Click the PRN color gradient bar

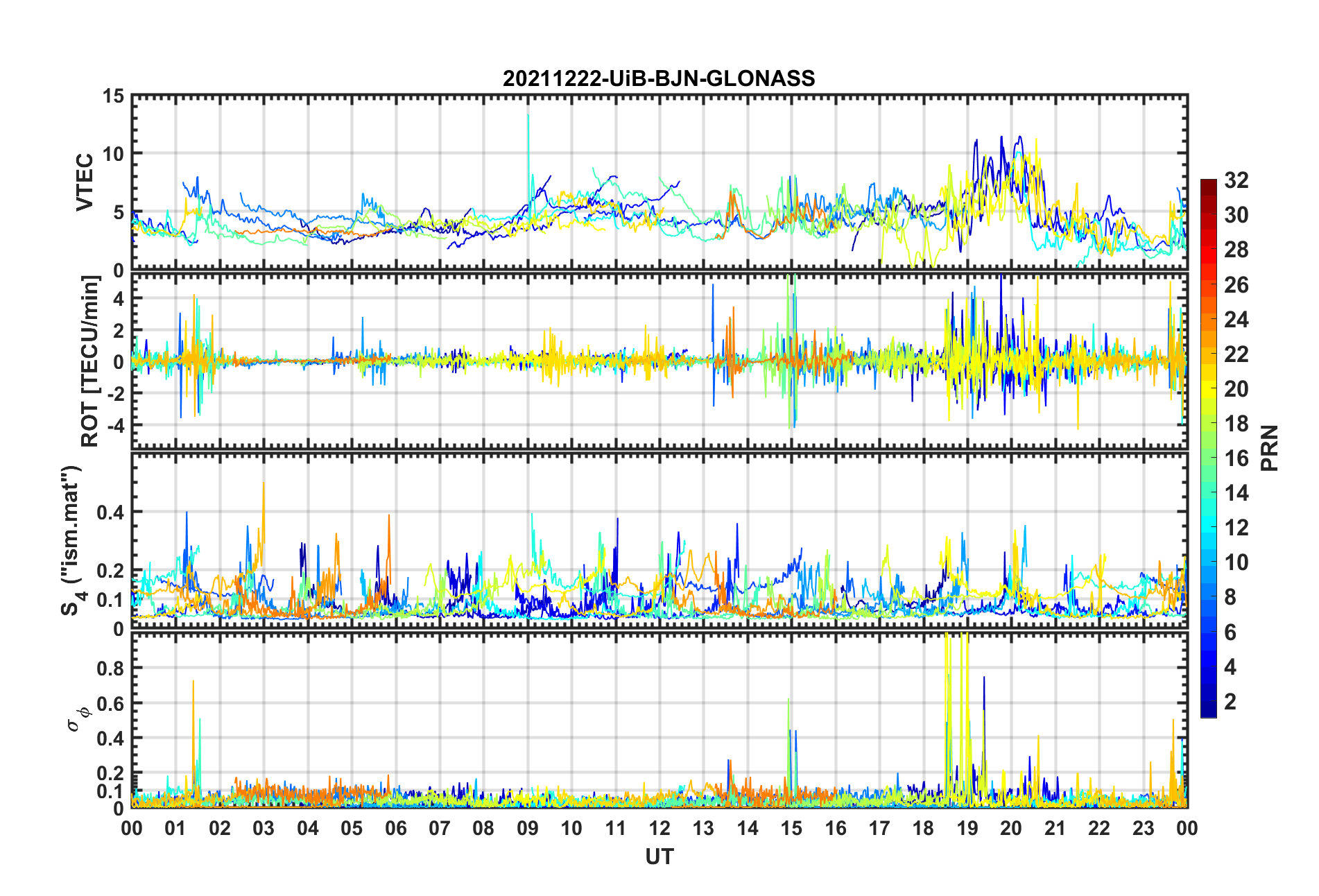point(1209,448)
